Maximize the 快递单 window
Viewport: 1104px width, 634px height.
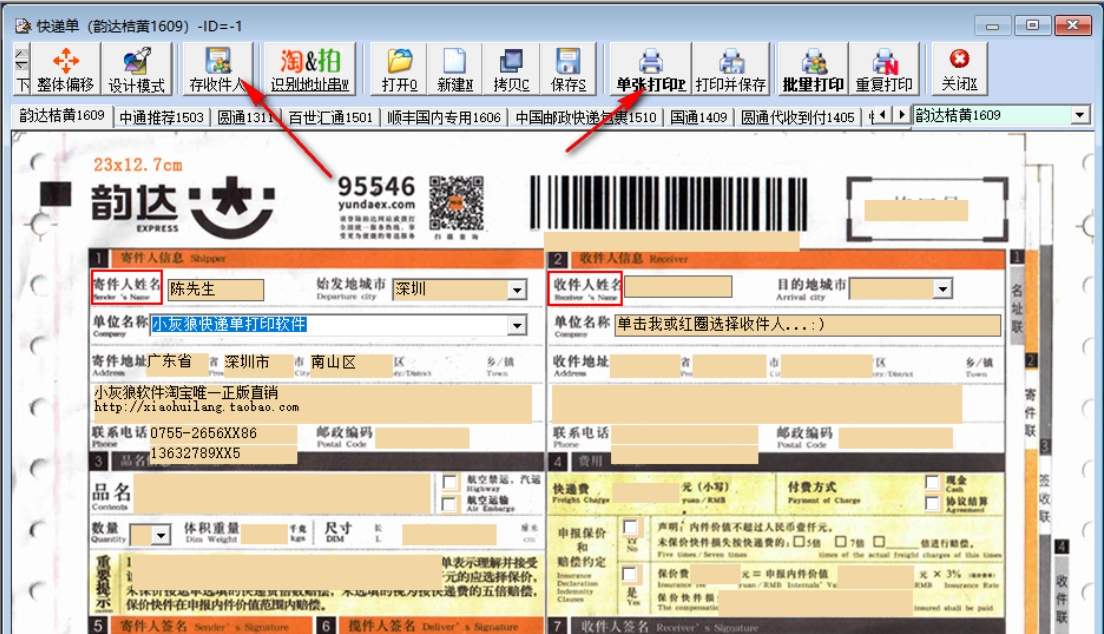(1032, 25)
